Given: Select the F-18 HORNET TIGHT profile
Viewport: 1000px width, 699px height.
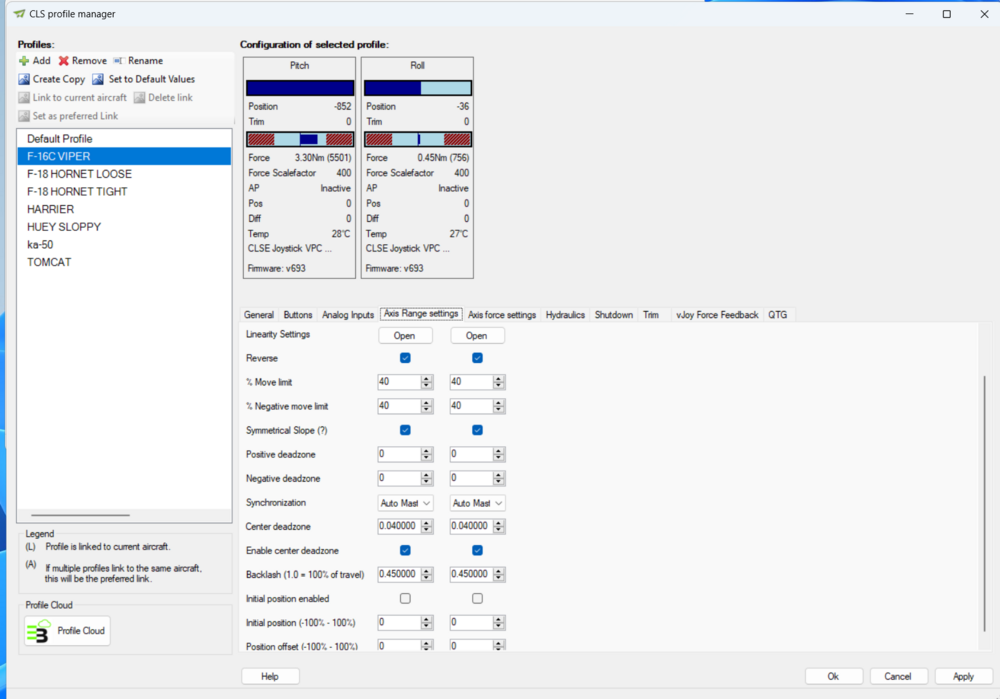Looking at the screenshot, I should click(x=124, y=191).
